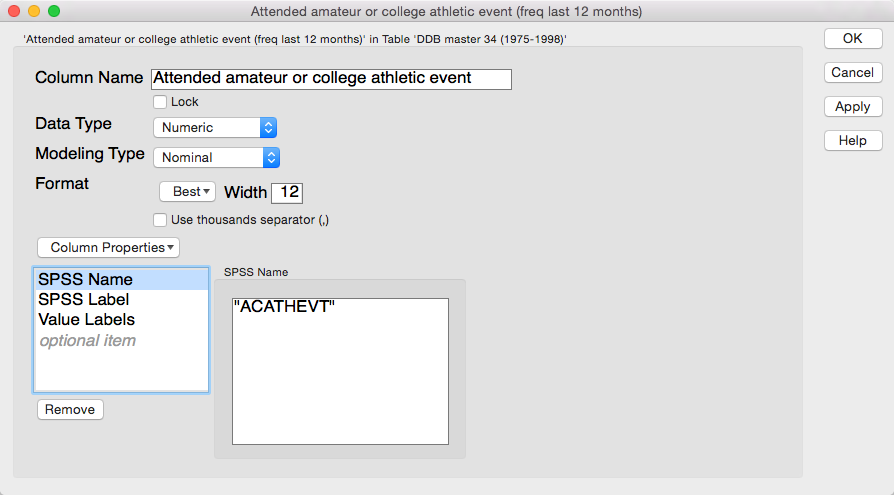Cancel the column info dialog

[853, 72]
